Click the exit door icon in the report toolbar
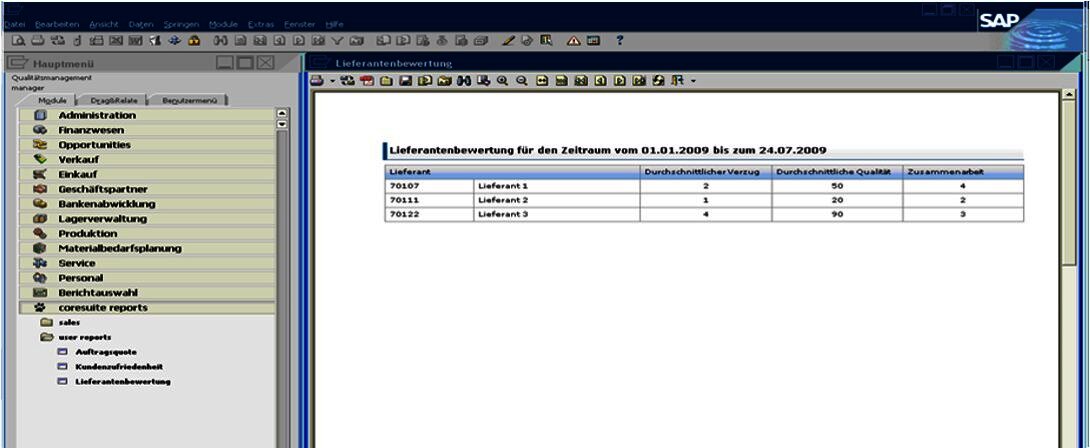Viewport: 1090px width, 448px height. coord(678,81)
